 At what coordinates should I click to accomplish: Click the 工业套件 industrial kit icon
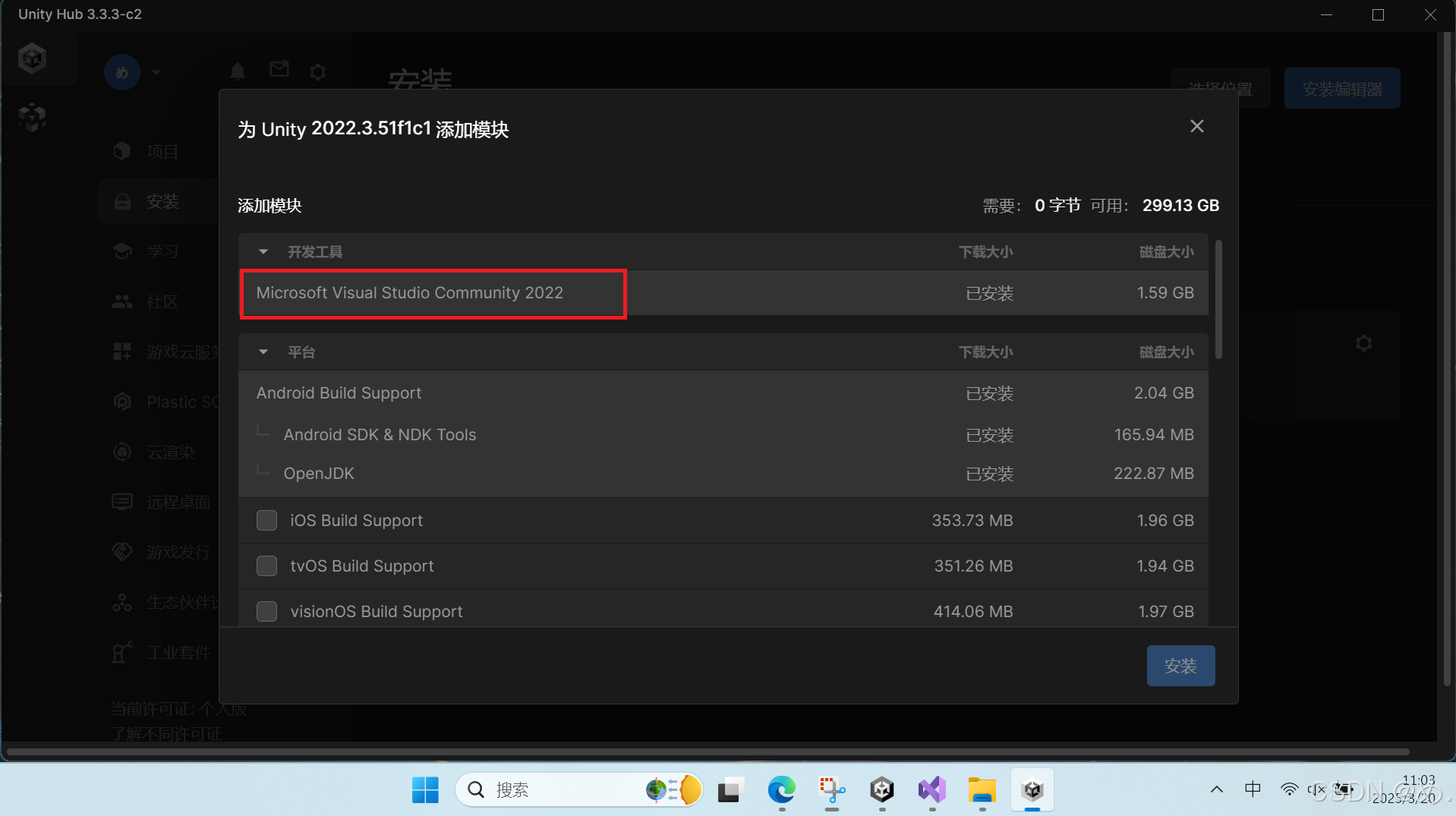tap(122, 652)
